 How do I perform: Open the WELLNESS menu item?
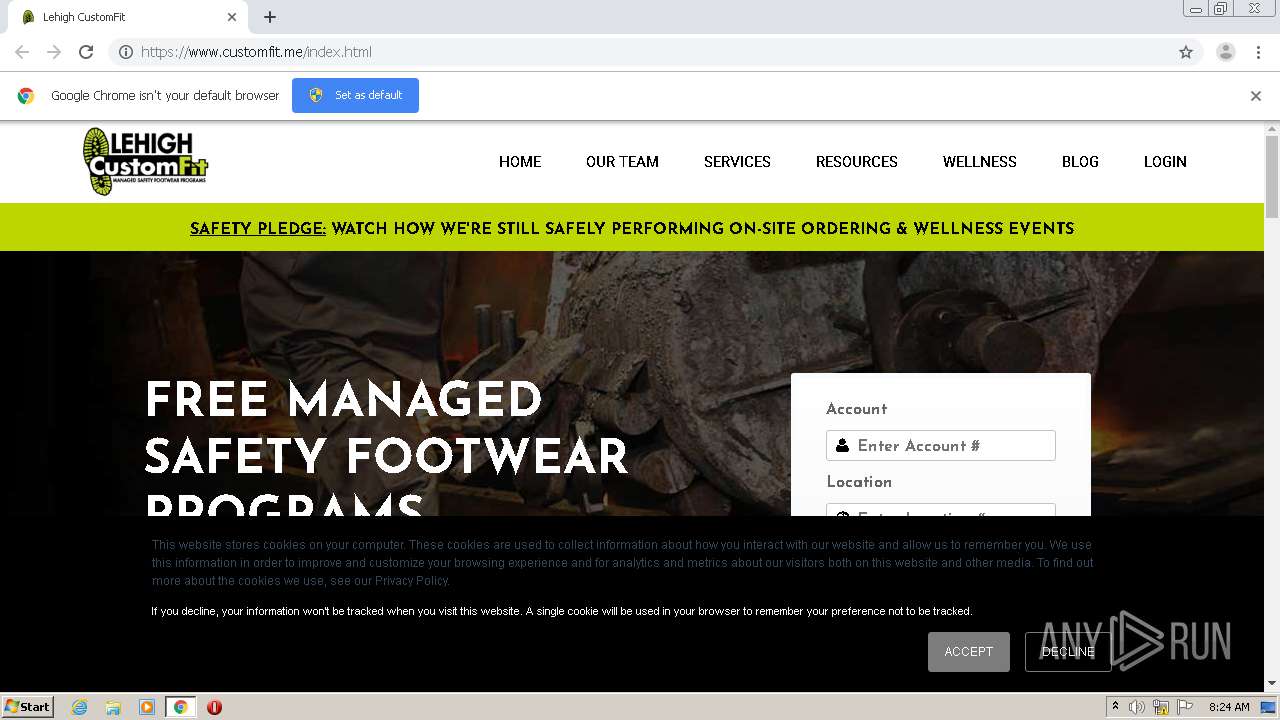click(x=980, y=162)
